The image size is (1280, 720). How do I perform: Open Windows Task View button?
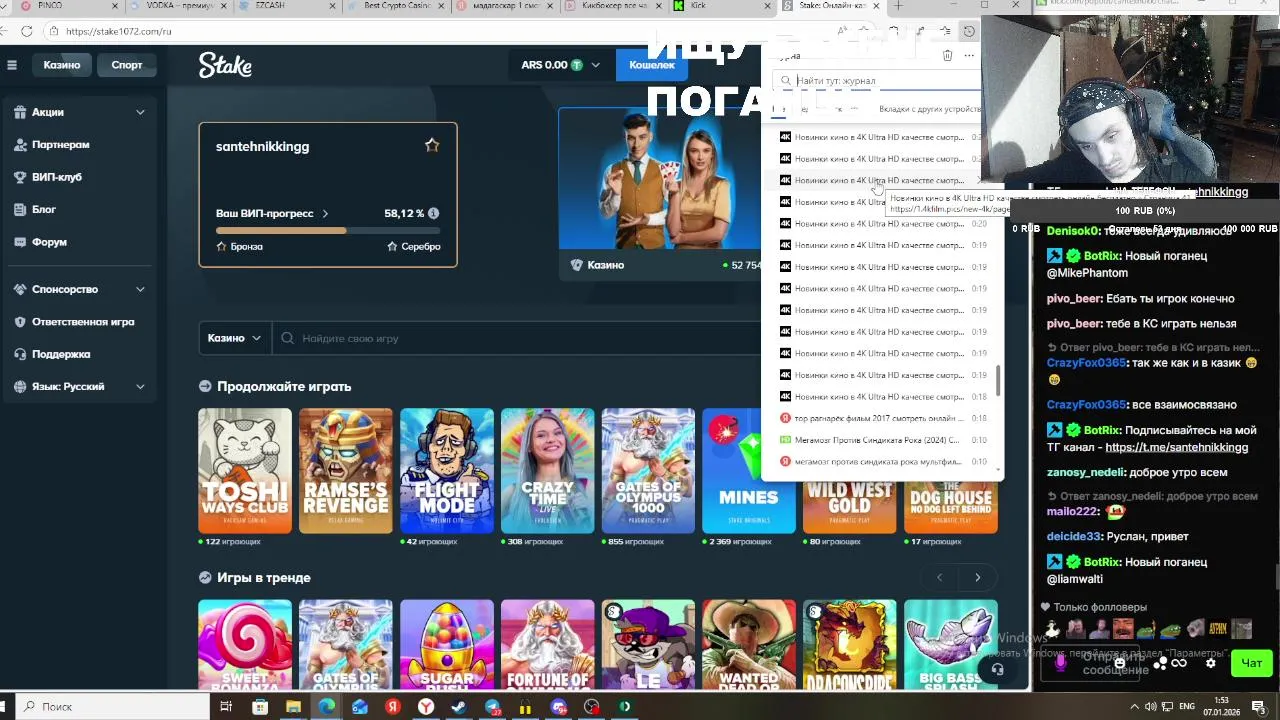pyautogui.click(x=226, y=706)
